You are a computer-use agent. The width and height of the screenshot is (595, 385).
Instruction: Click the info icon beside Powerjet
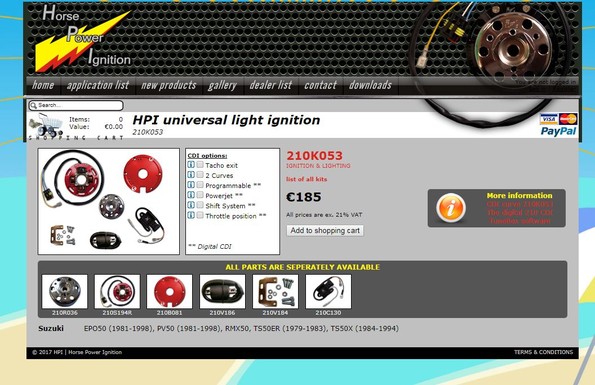[191, 195]
